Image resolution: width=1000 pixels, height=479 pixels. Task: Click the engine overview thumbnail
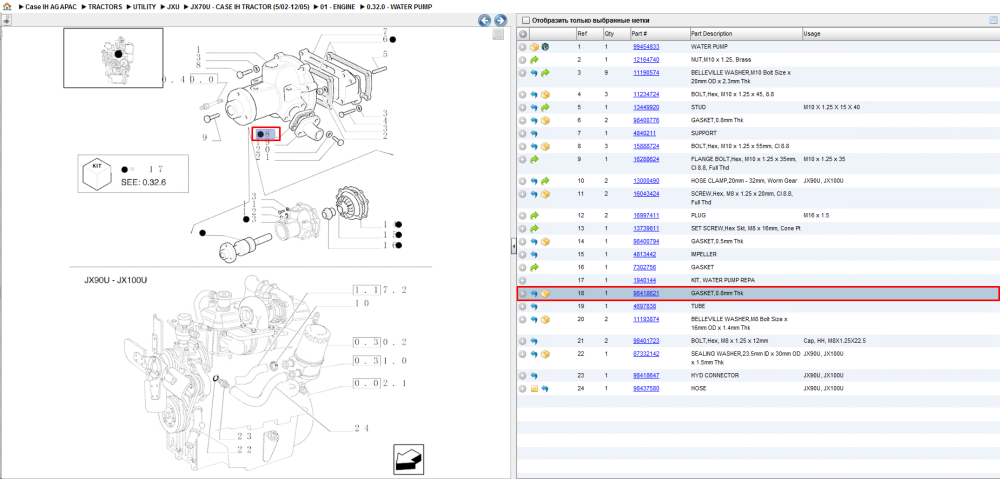tap(113, 57)
